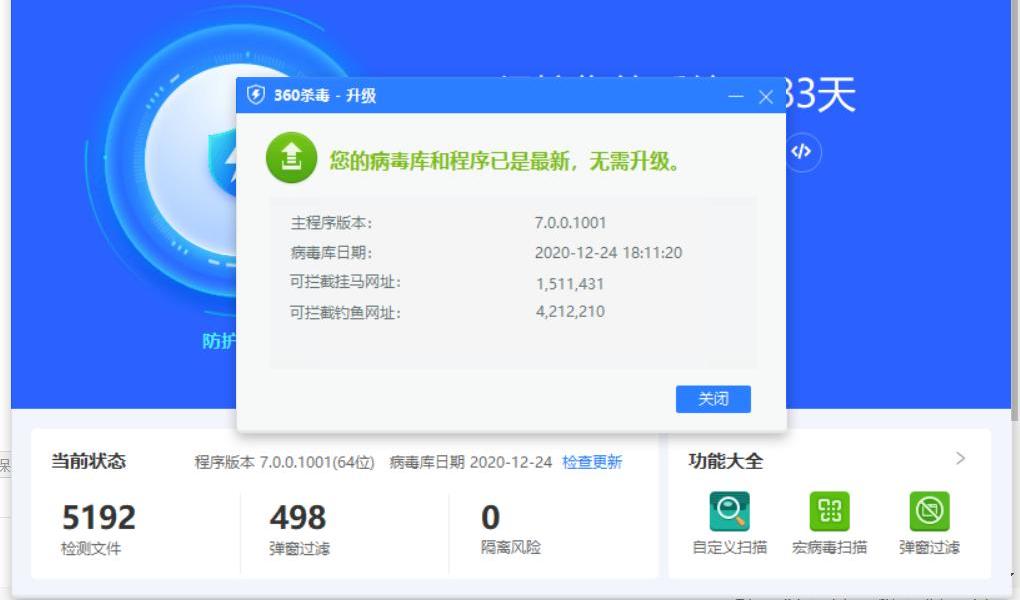Click the 可拦截挂马网址 label
The height and width of the screenshot is (600, 1020).
pyautogui.click(x=345, y=282)
